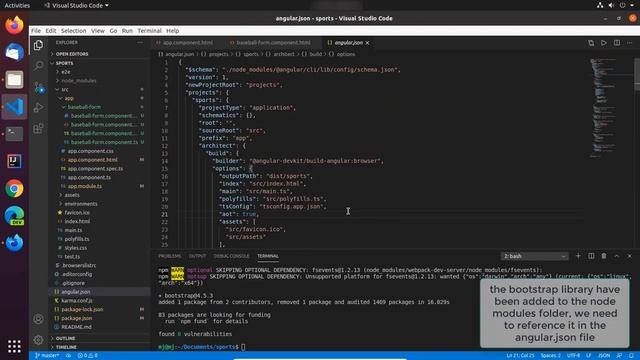The width and height of the screenshot is (640, 360).
Task: Show Applications grid in the dock
Action: [x=14, y=346]
